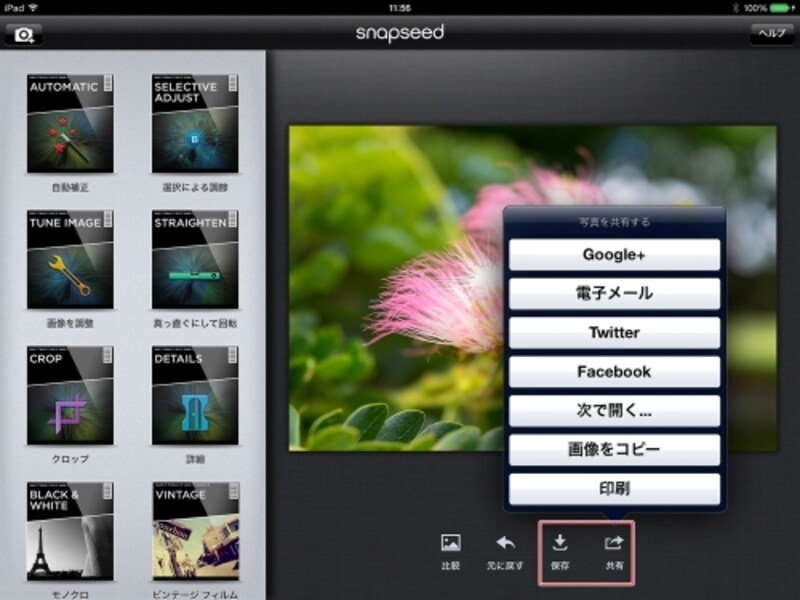Share photo to Twitter
The width and height of the screenshot is (800, 600).
coord(614,333)
